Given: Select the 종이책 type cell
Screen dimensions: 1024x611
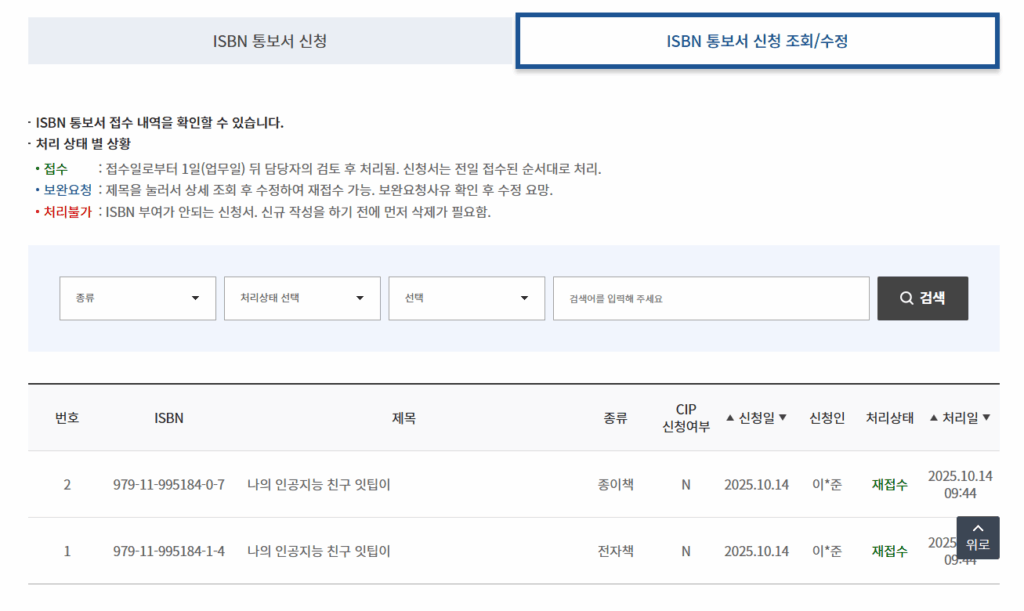Looking at the screenshot, I should point(615,485).
